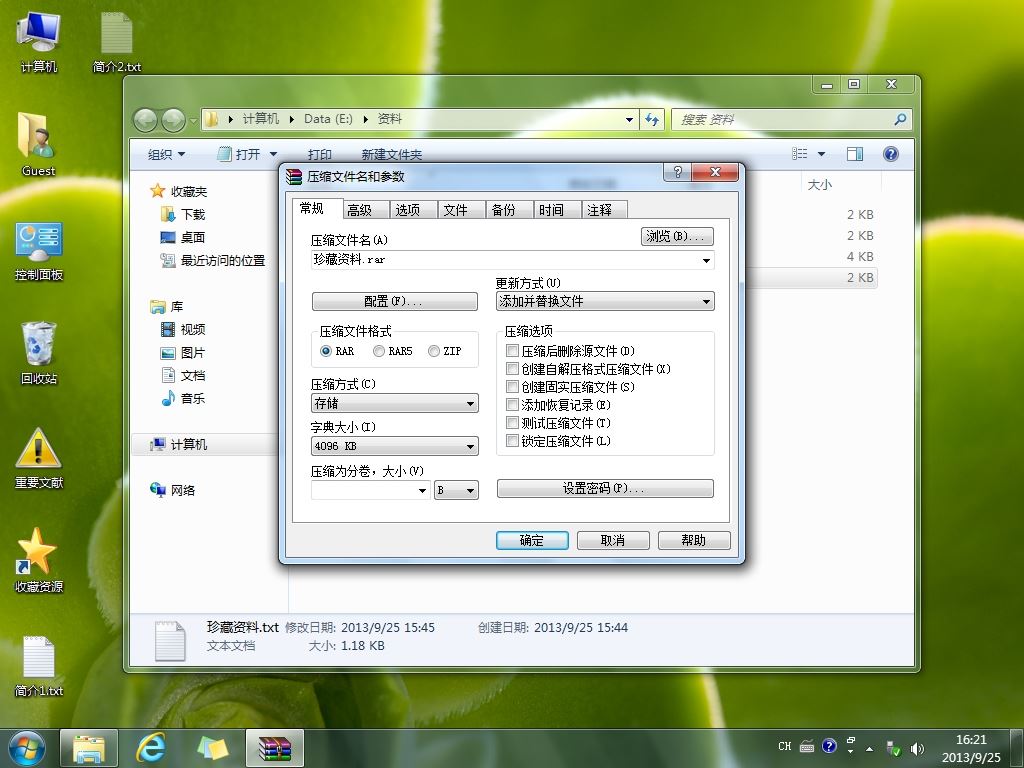The width and height of the screenshot is (1024, 768).
Task: Open the 注释 tab
Action: click(x=600, y=210)
